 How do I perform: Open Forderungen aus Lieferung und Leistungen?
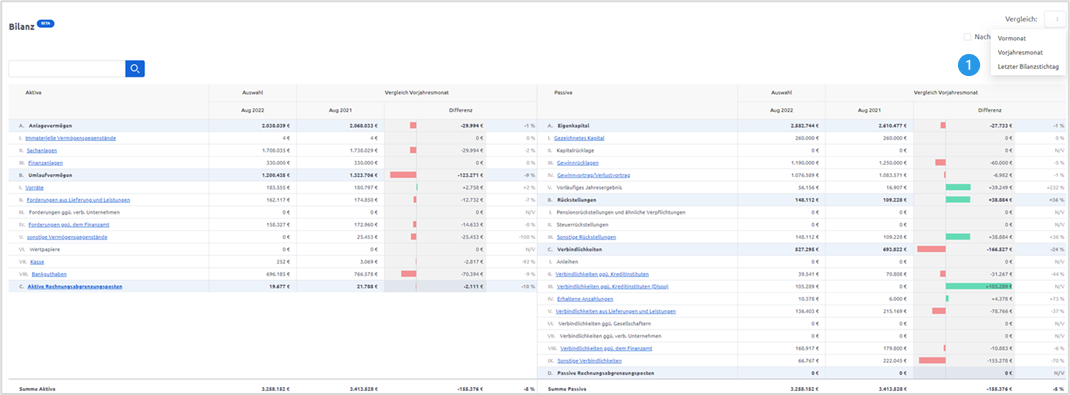point(78,200)
